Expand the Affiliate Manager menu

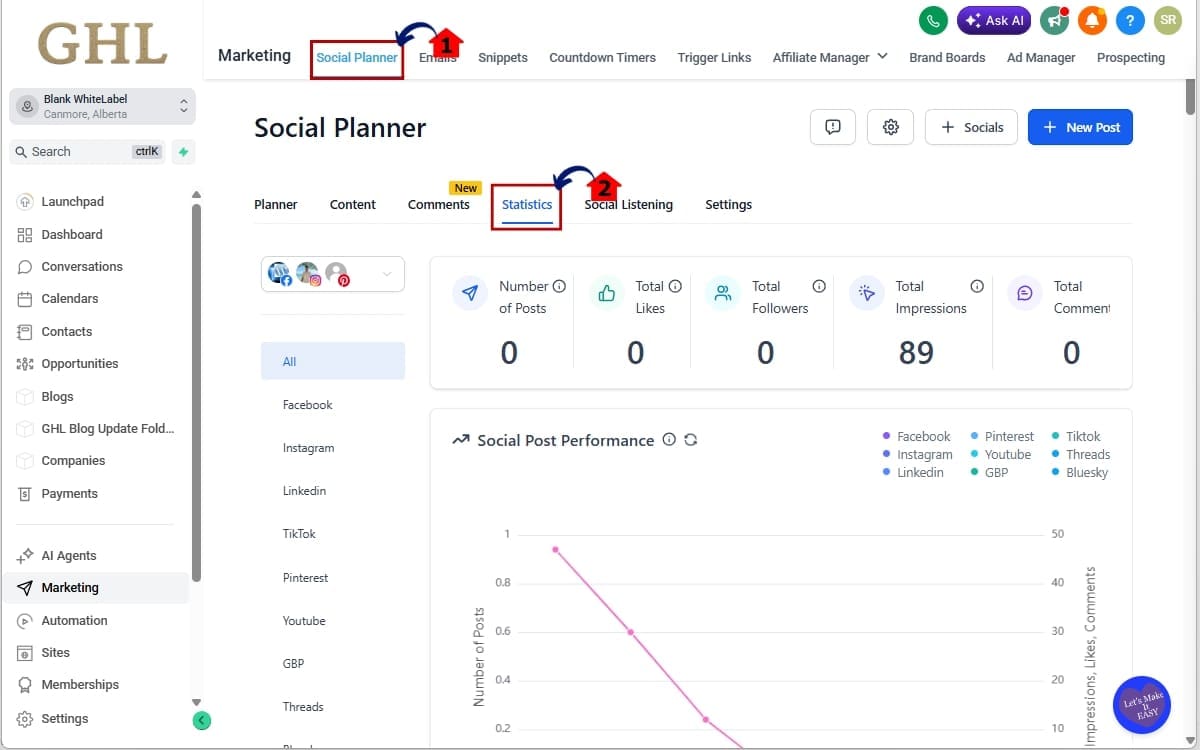click(829, 57)
